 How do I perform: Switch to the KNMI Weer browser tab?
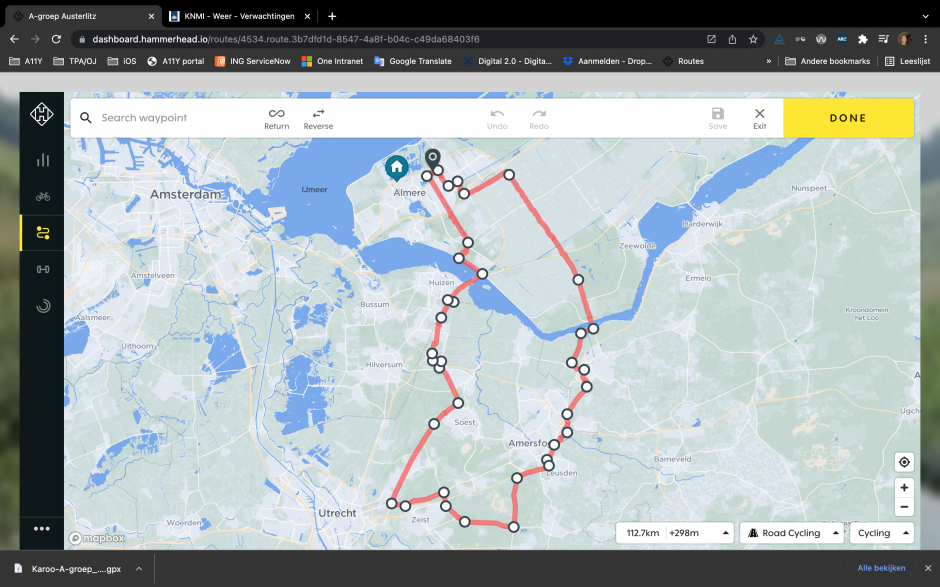[x=238, y=16]
